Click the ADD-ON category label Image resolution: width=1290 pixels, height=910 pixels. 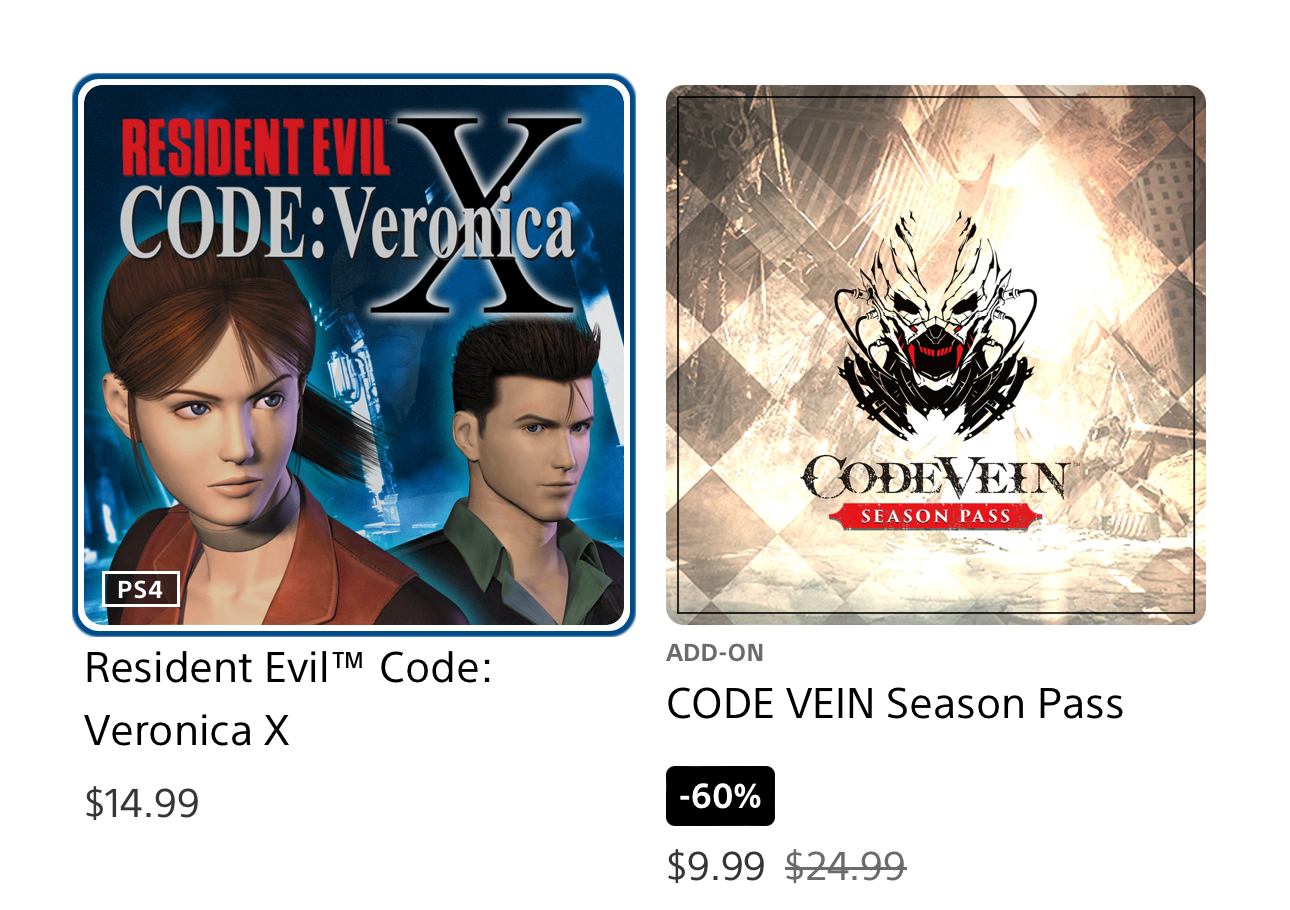pos(715,653)
